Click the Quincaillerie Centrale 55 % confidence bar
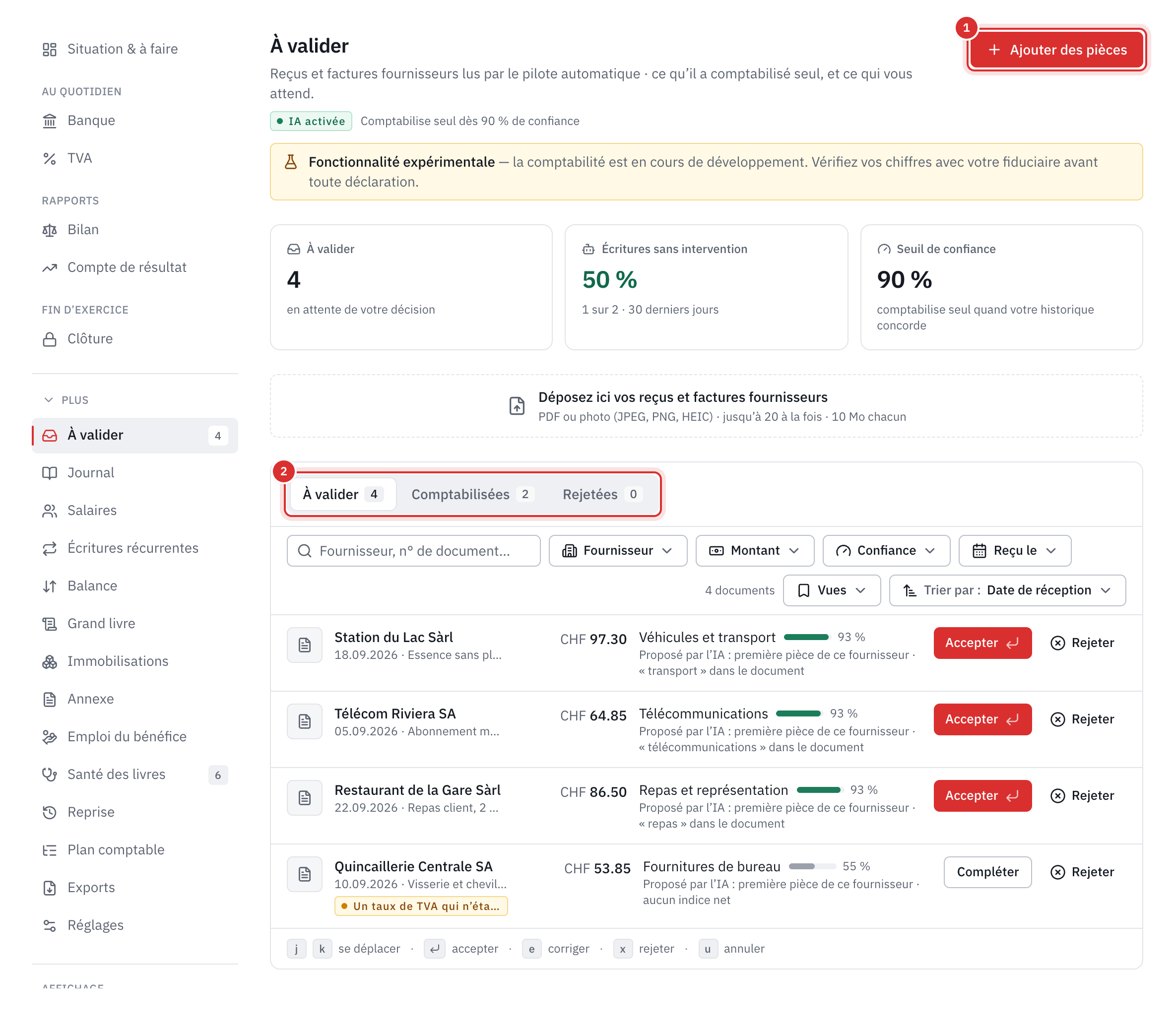The width and height of the screenshot is (1175, 1036). tap(812, 866)
